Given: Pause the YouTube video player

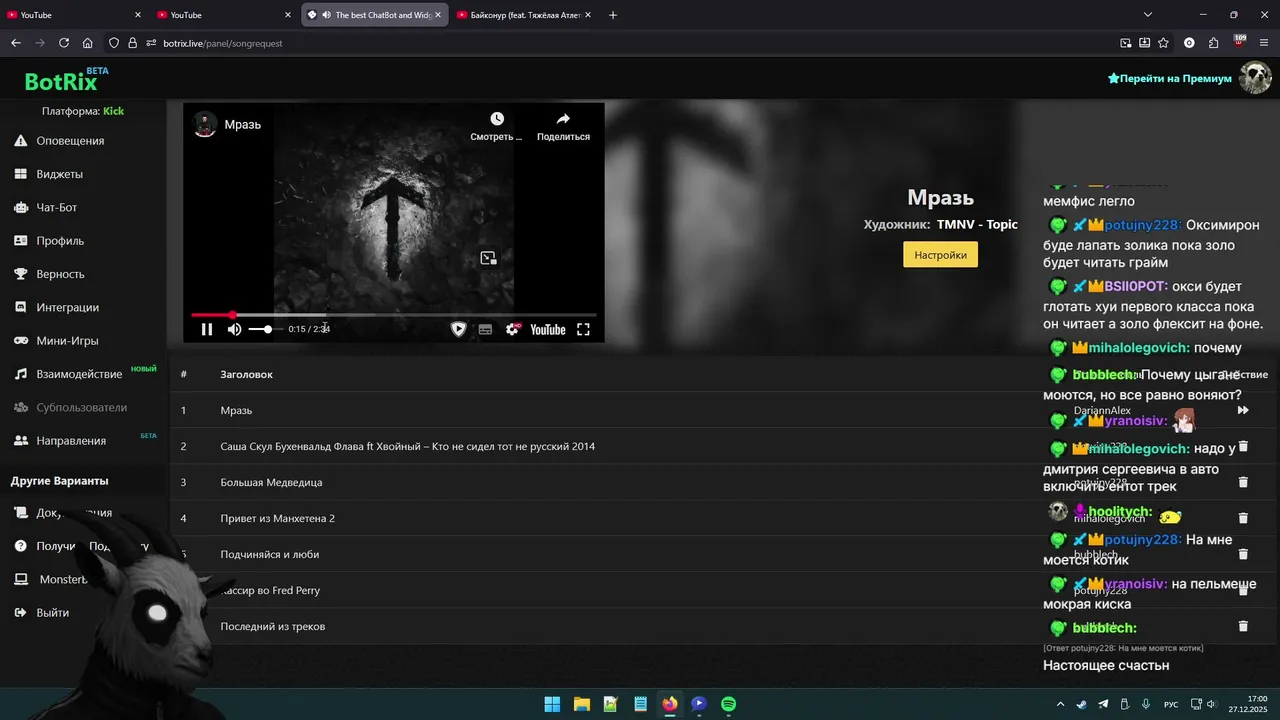Looking at the screenshot, I should 207,329.
